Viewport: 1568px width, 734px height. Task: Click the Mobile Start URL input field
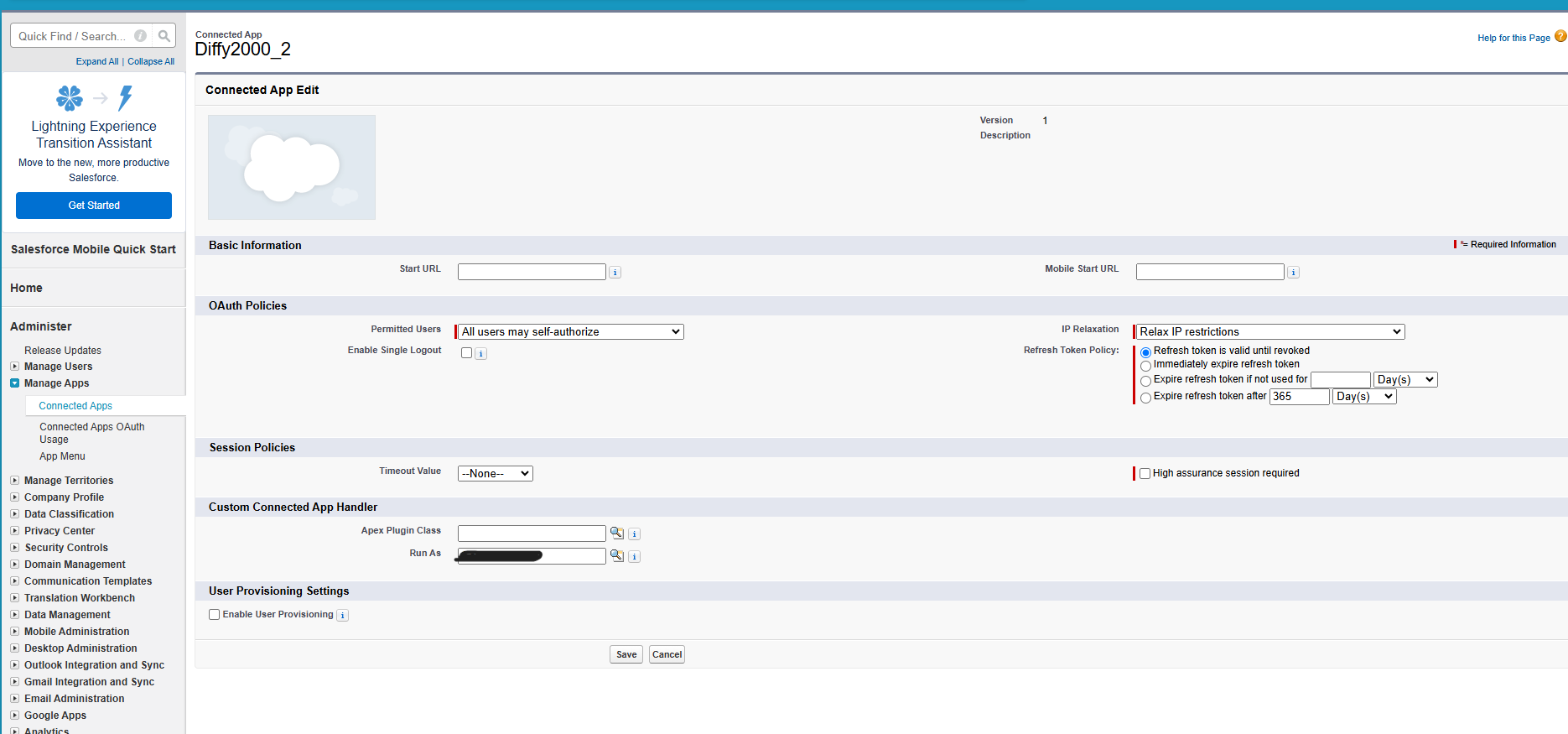(x=1210, y=272)
